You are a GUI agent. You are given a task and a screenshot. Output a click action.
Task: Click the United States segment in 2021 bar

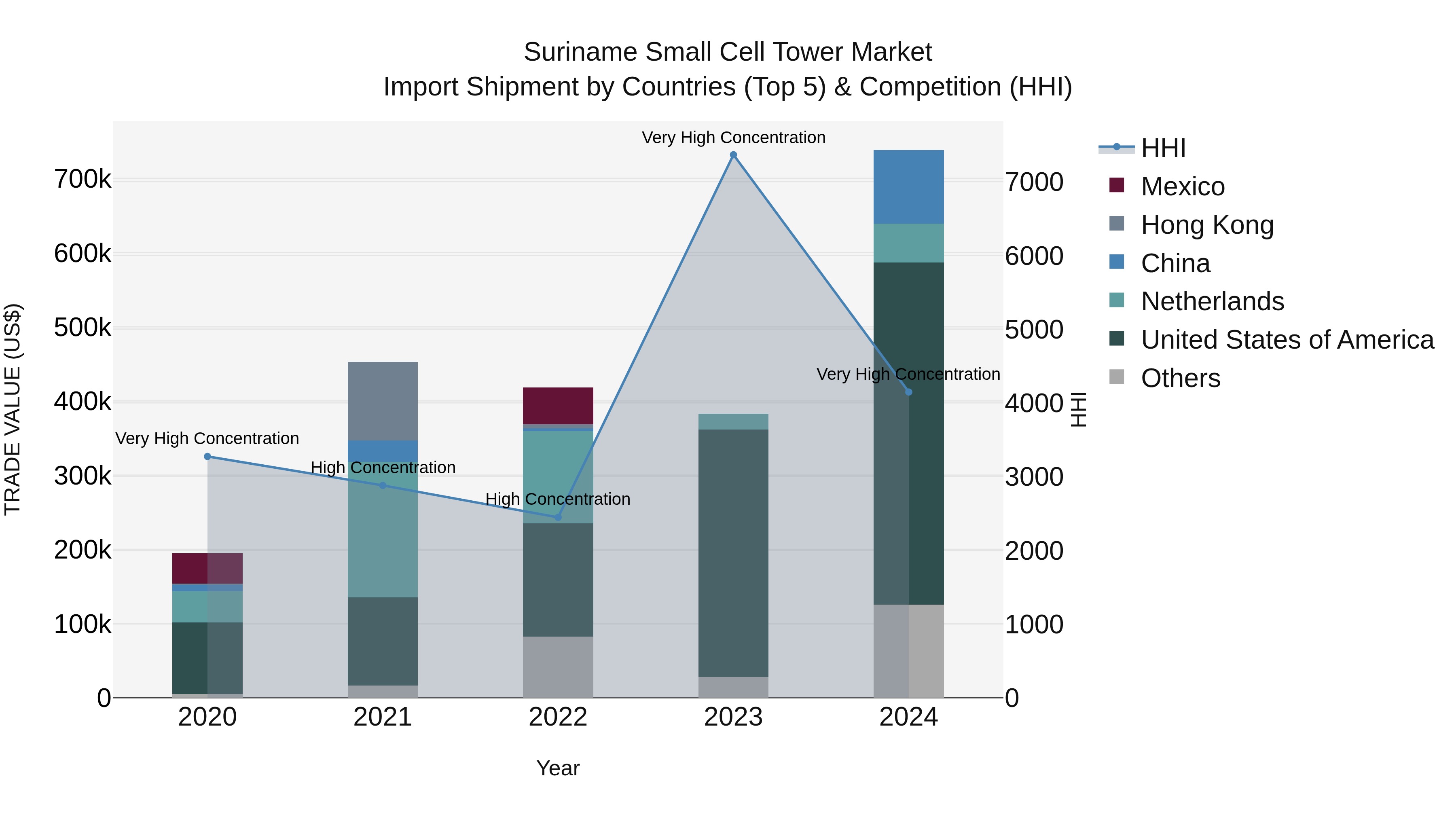click(383, 641)
